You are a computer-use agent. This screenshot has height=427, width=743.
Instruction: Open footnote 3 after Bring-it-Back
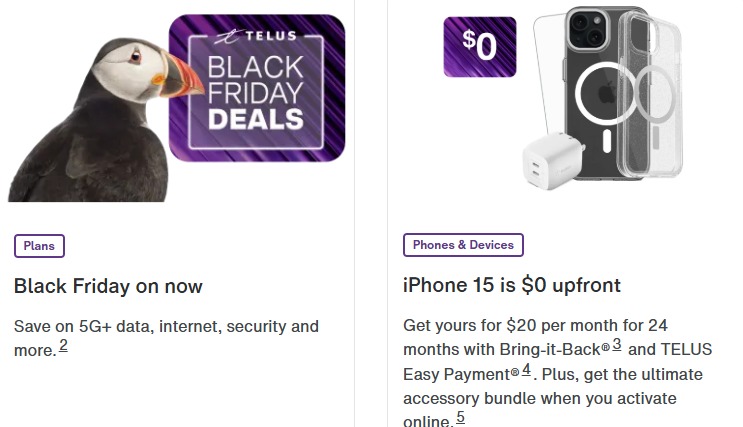[616, 345]
